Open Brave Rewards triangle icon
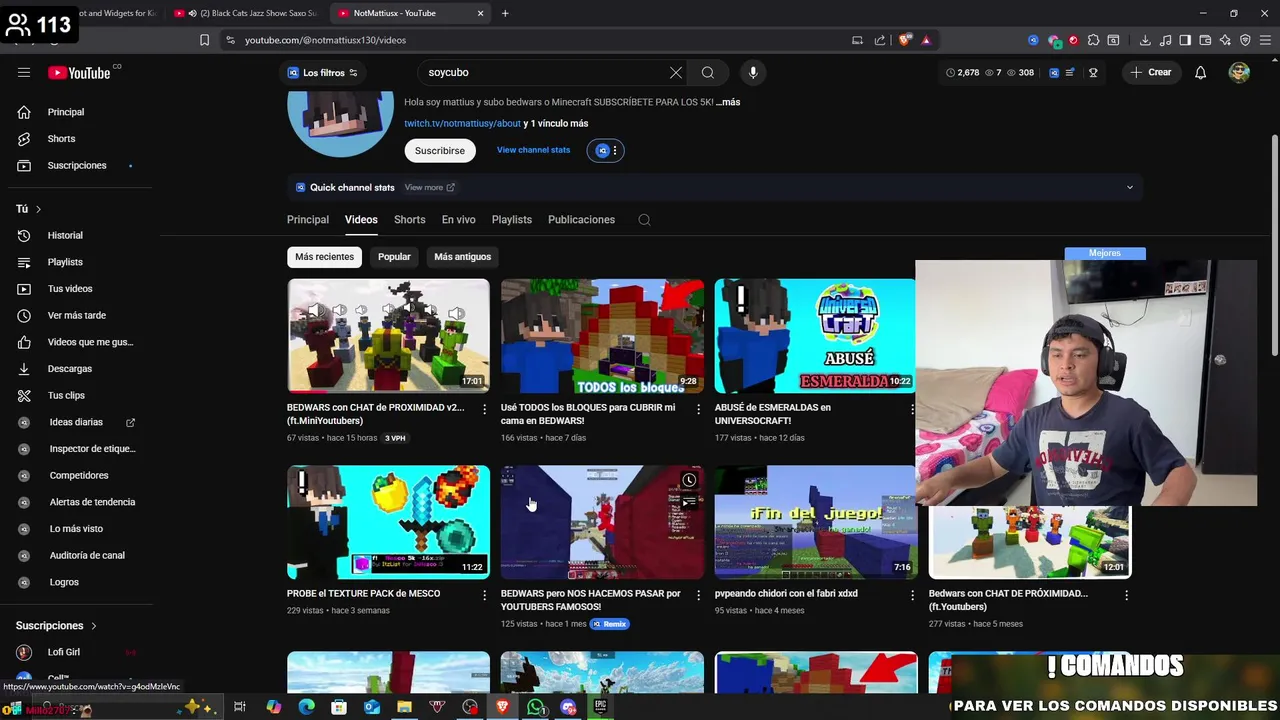The width and height of the screenshot is (1280, 720). pos(926,40)
